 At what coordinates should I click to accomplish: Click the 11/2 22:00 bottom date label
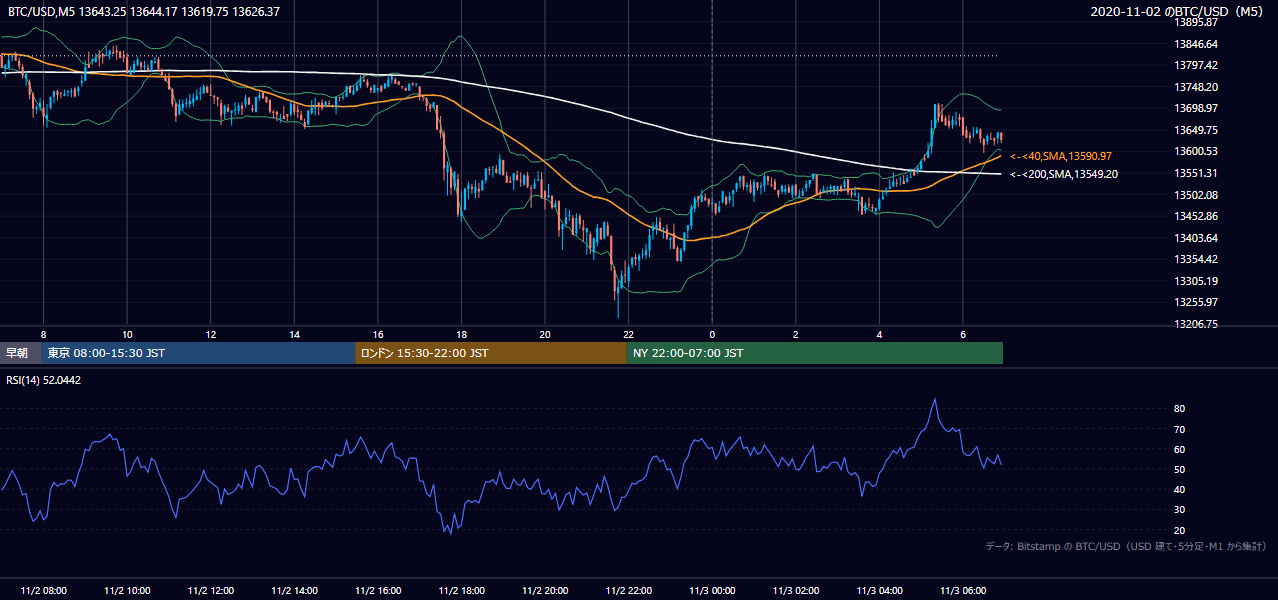pyautogui.click(x=628, y=590)
